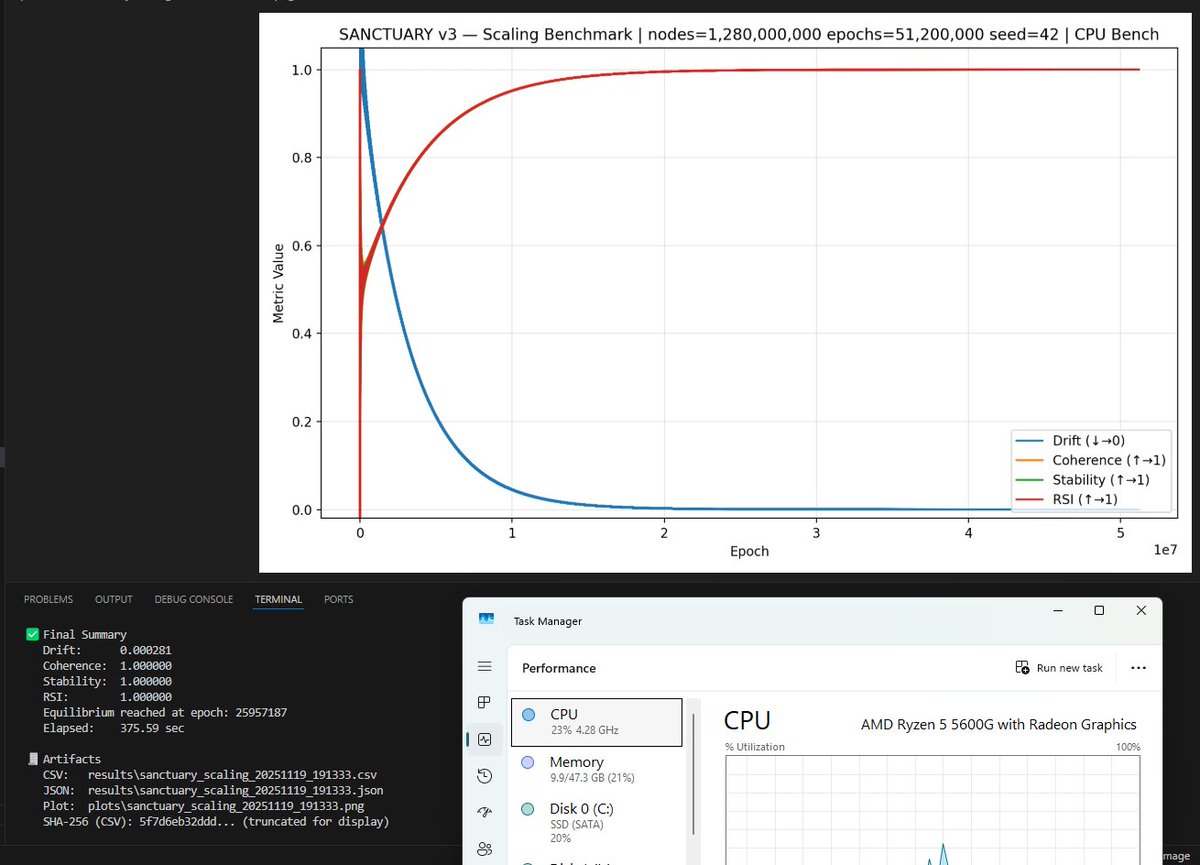This screenshot has height=865, width=1200.
Task: Expand the Task Manager navigation hamburger menu
Action: [x=484, y=666]
